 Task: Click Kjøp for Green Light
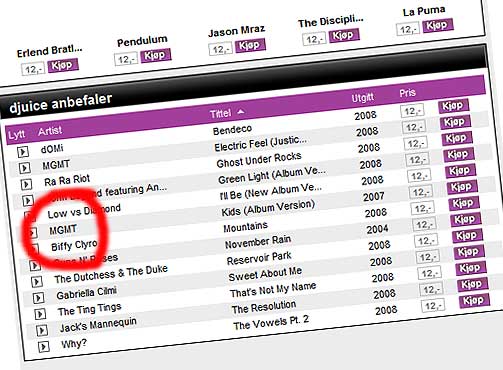tap(458, 155)
